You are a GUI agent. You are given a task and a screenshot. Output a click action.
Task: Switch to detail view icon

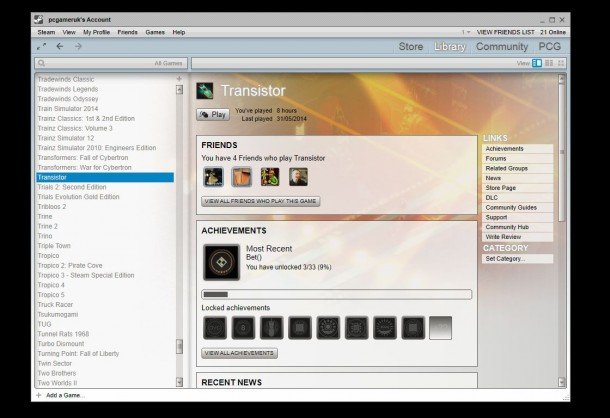pyautogui.click(x=537, y=63)
